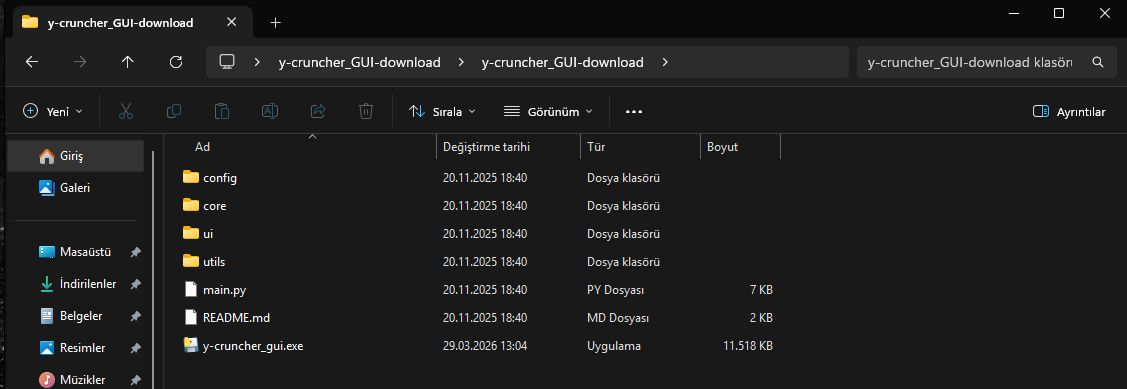Expand chevron before first y-cruncher_GUI-download breadcrumb
The image size is (1127, 389).
[x=257, y=62]
